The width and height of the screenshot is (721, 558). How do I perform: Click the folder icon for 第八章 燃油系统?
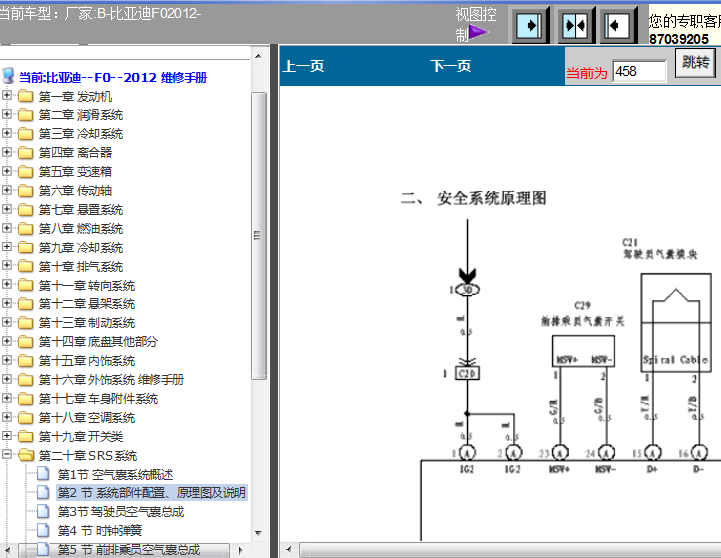point(26,228)
